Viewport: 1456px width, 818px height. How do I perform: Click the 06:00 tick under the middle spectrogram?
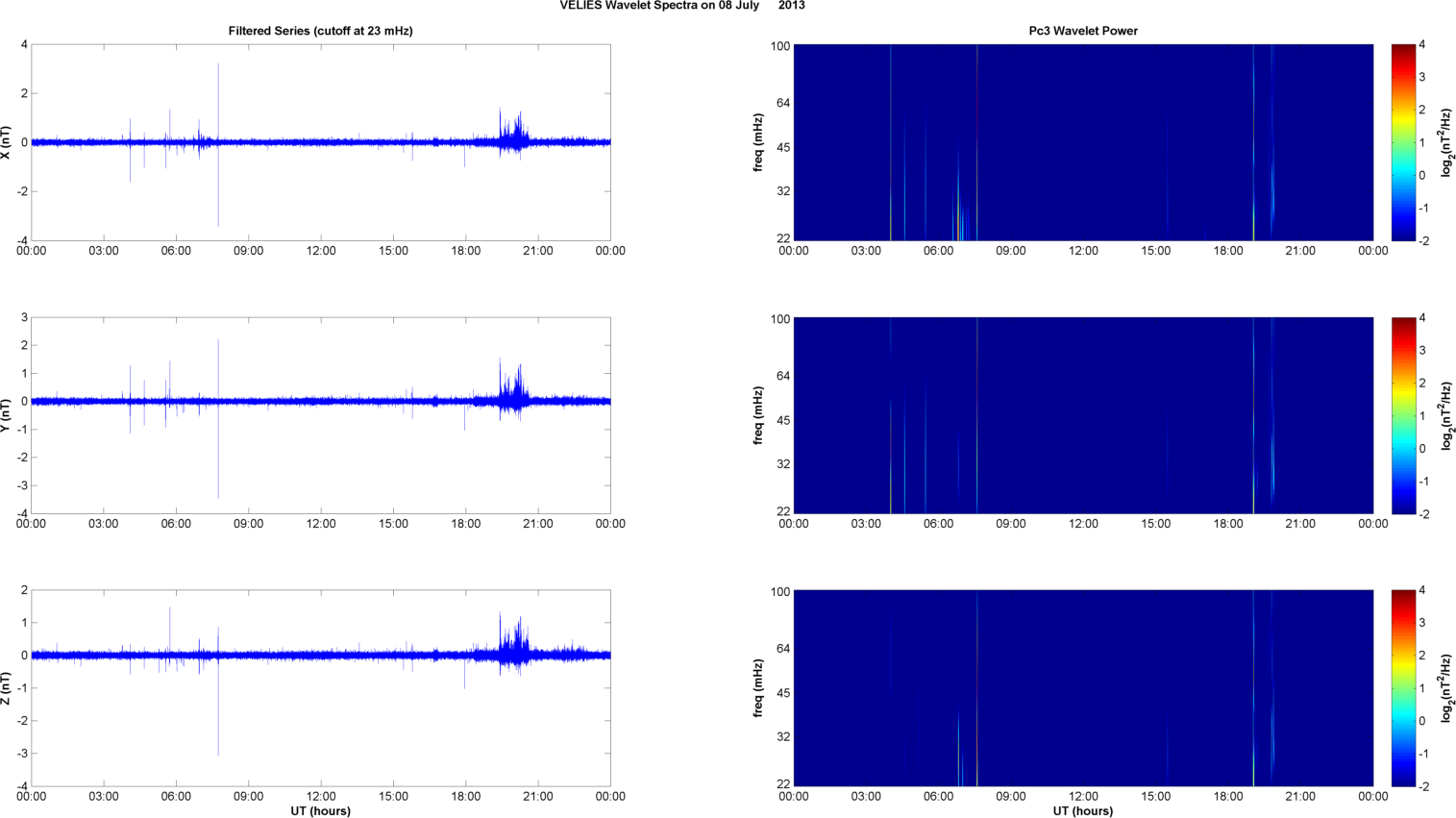pos(938,524)
